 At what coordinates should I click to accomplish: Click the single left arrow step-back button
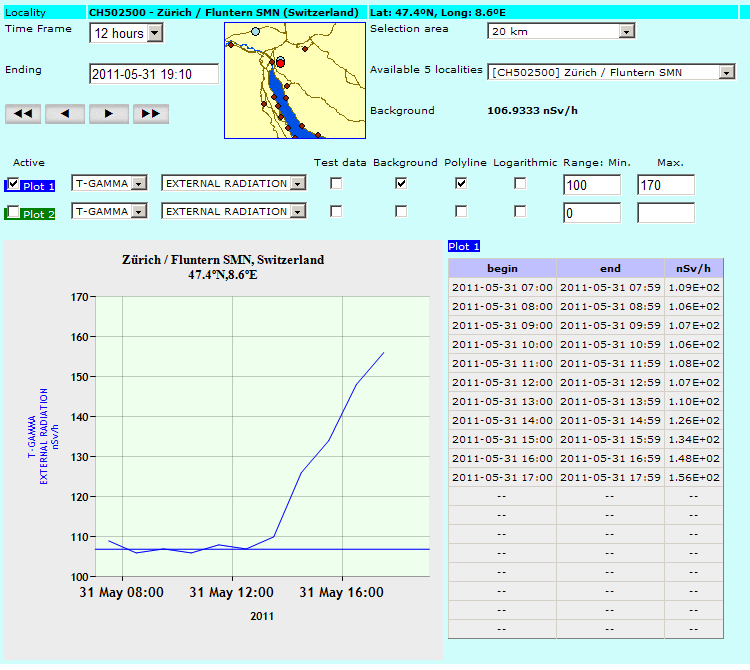click(x=65, y=114)
